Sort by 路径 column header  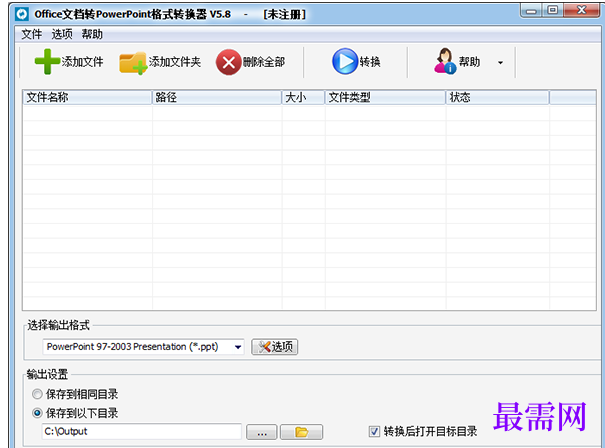[x=217, y=97]
